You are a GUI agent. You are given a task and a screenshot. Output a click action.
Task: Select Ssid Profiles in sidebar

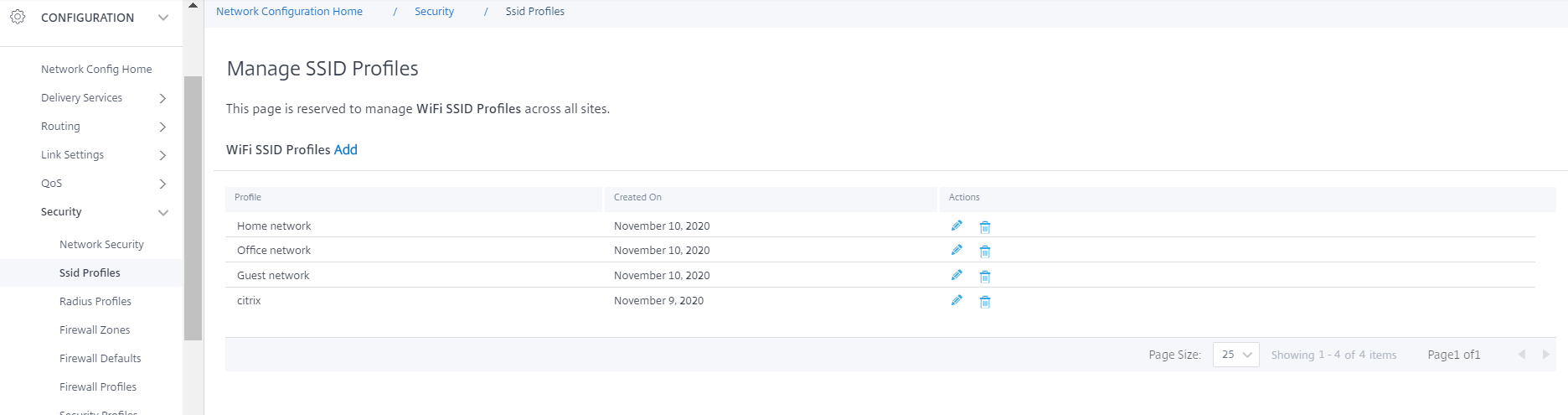(90, 273)
